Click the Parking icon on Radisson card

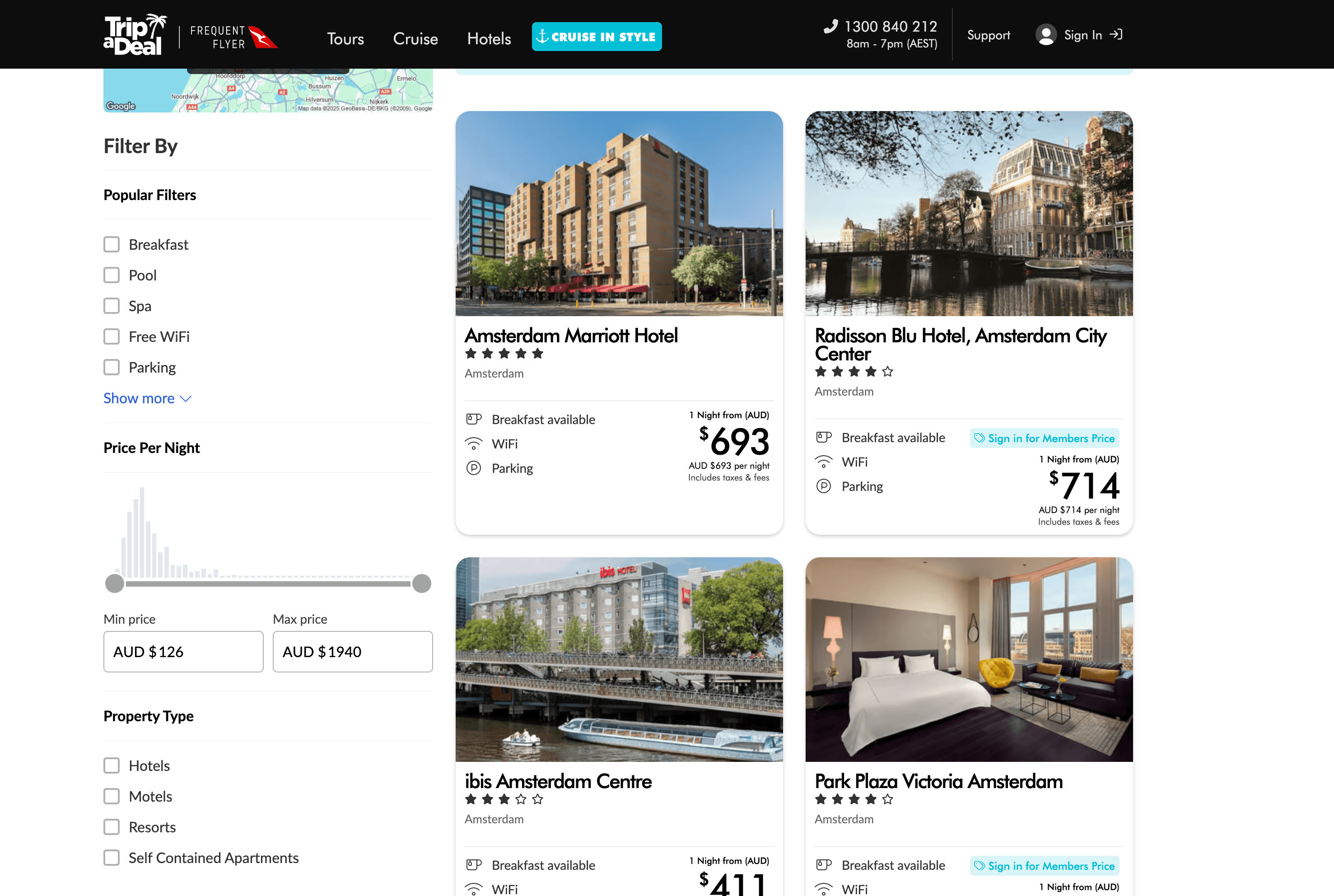coord(823,486)
